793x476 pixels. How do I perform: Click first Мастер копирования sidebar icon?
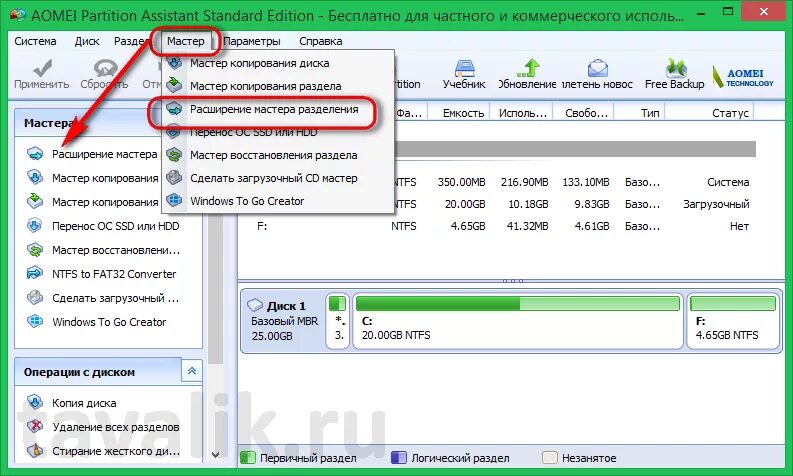coord(35,177)
